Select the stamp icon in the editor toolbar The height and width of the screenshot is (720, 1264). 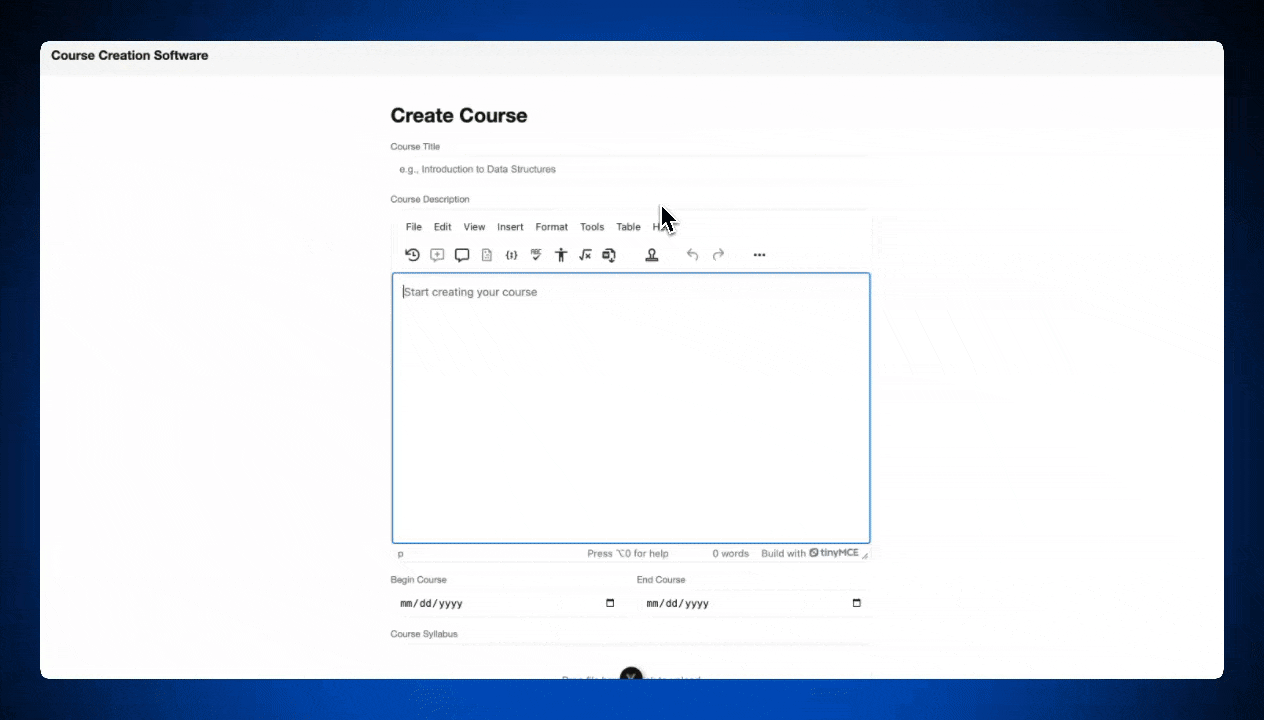[x=652, y=255]
